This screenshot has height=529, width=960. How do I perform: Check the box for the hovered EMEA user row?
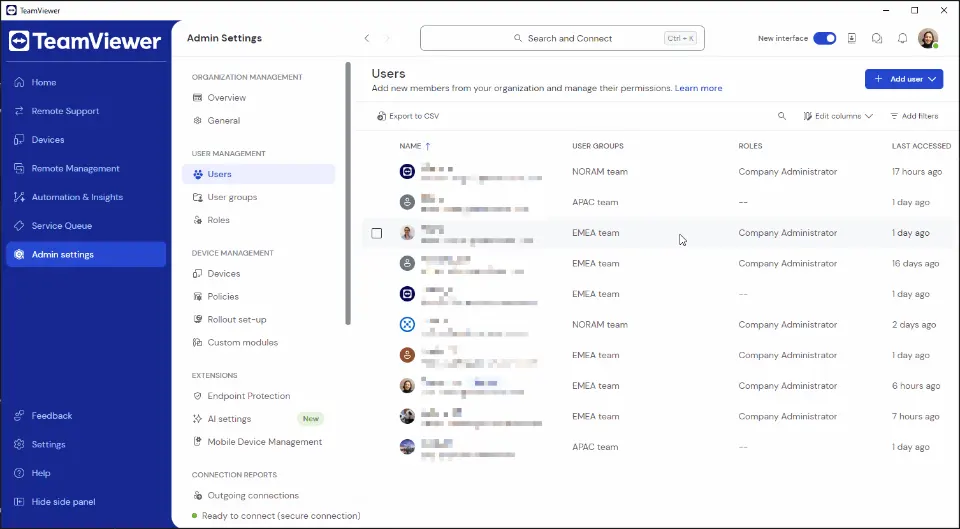(377, 233)
